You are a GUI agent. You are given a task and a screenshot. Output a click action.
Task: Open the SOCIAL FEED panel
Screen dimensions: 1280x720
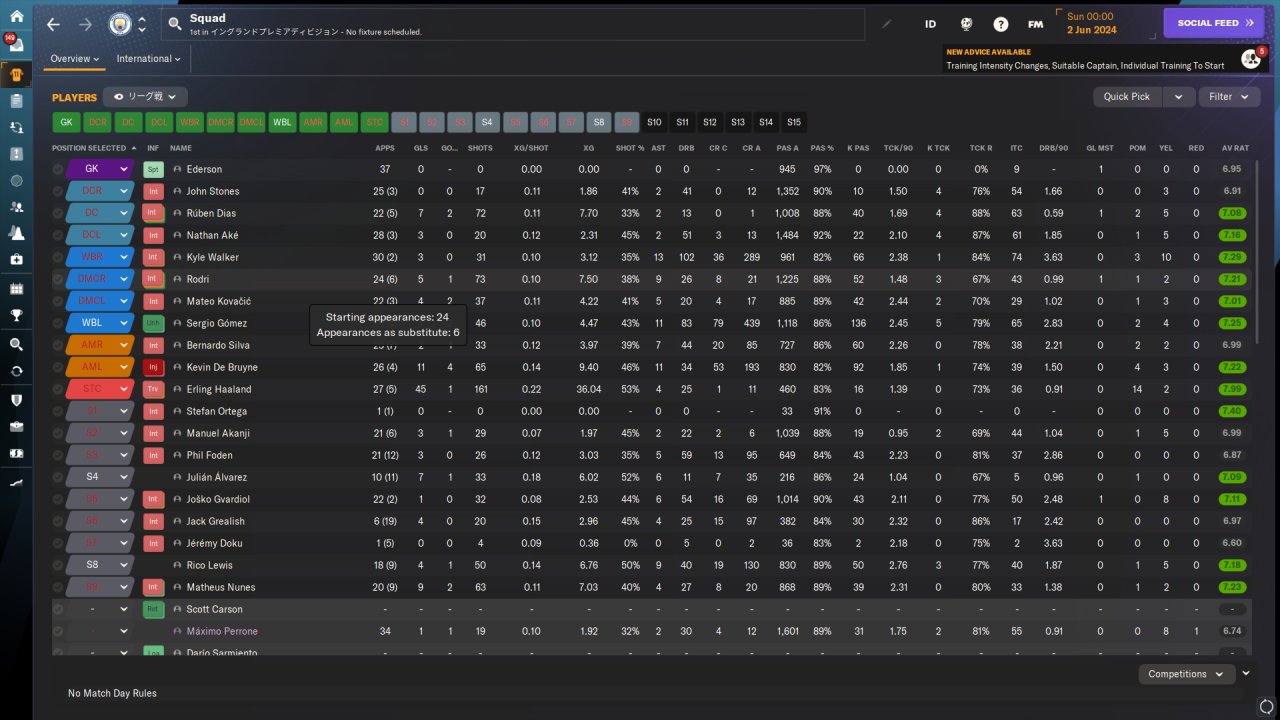tap(1214, 23)
